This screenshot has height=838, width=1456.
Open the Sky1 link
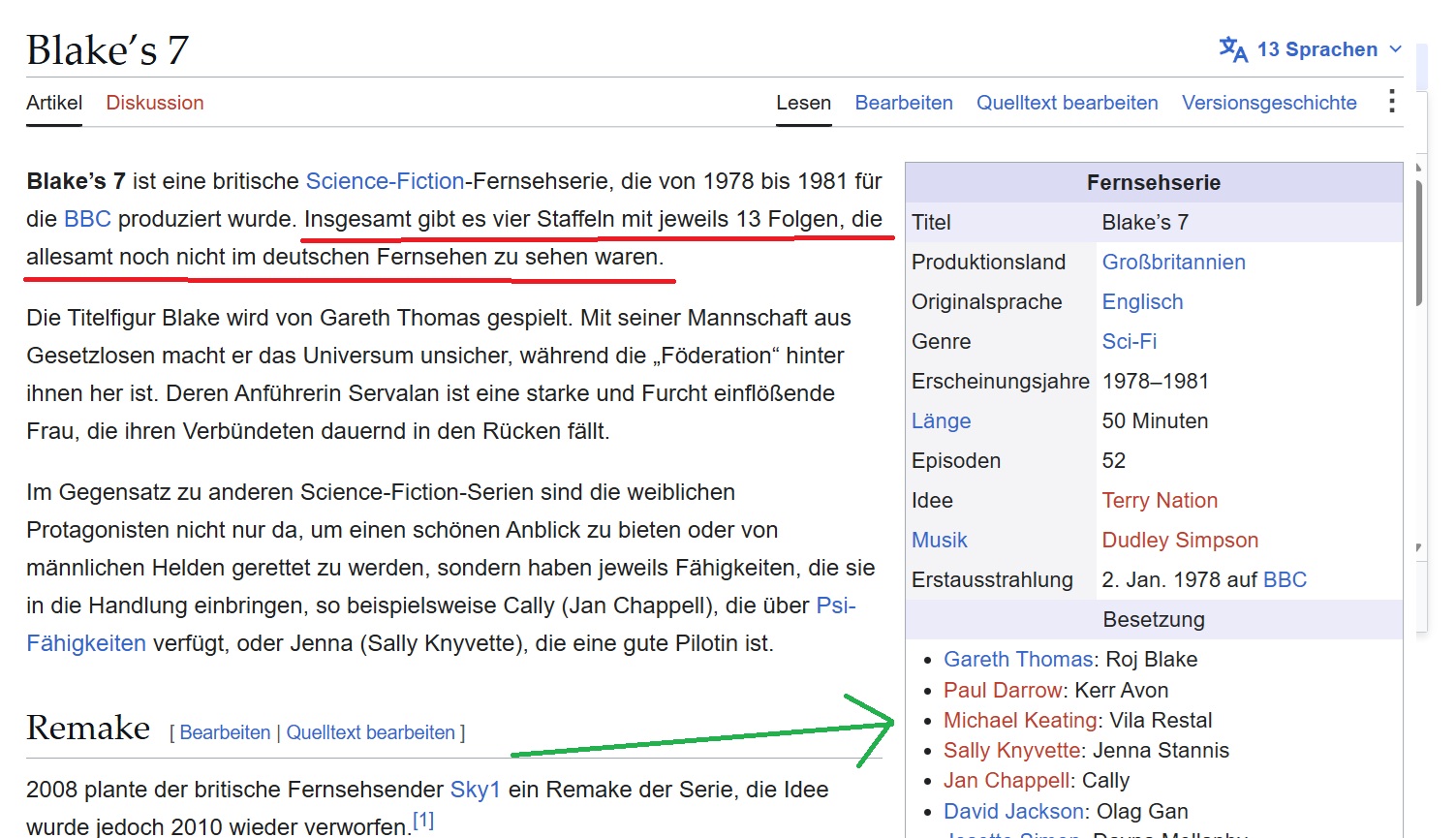coord(475,790)
